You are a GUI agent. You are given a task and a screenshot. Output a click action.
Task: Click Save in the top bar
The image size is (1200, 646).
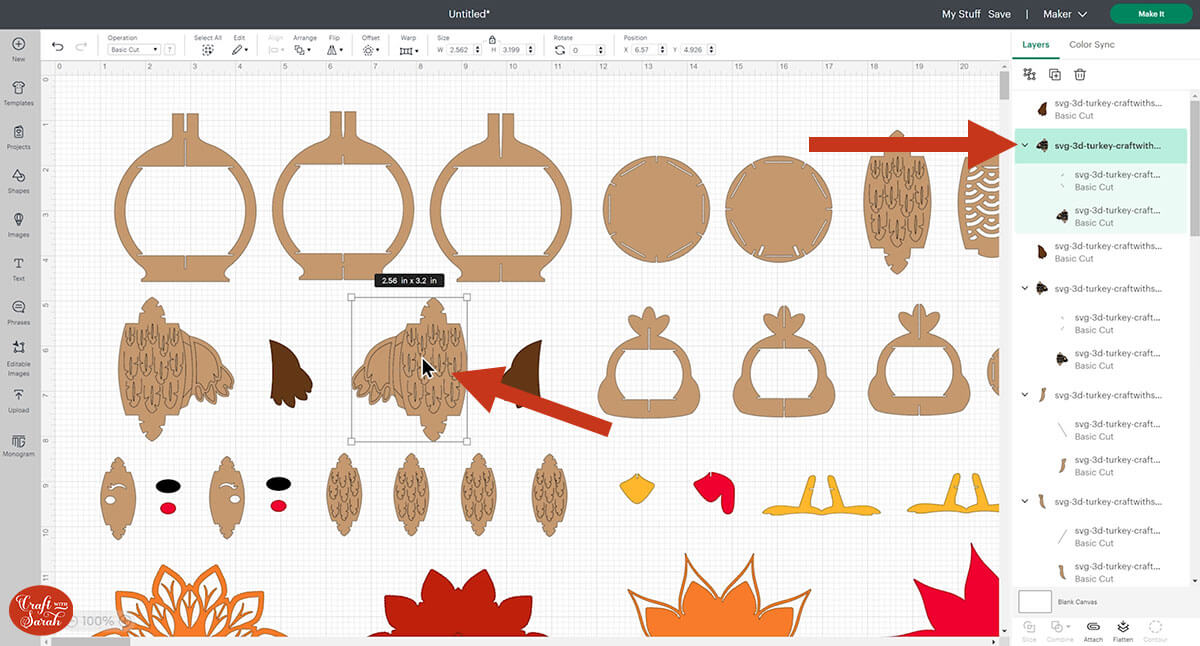point(999,14)
